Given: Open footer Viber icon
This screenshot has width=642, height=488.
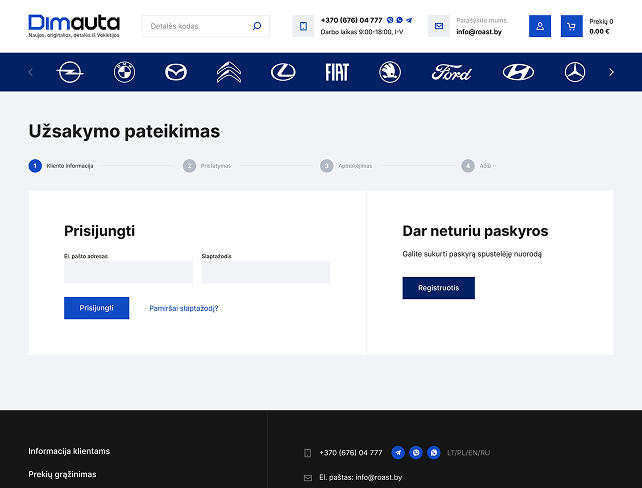Looking at the screenshot, I should click(x=416, y=452).
